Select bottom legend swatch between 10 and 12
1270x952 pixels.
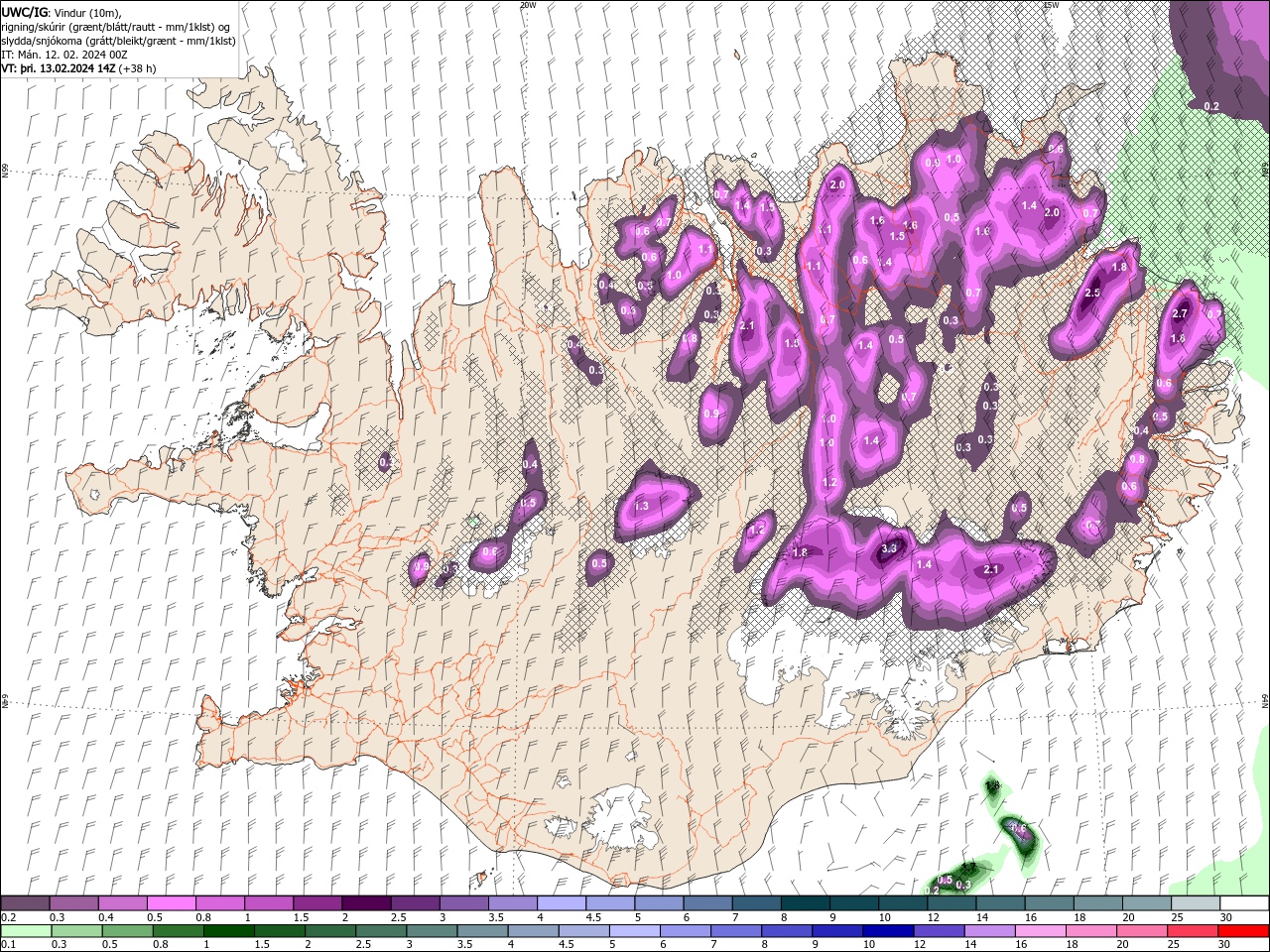tap(887, 931)
